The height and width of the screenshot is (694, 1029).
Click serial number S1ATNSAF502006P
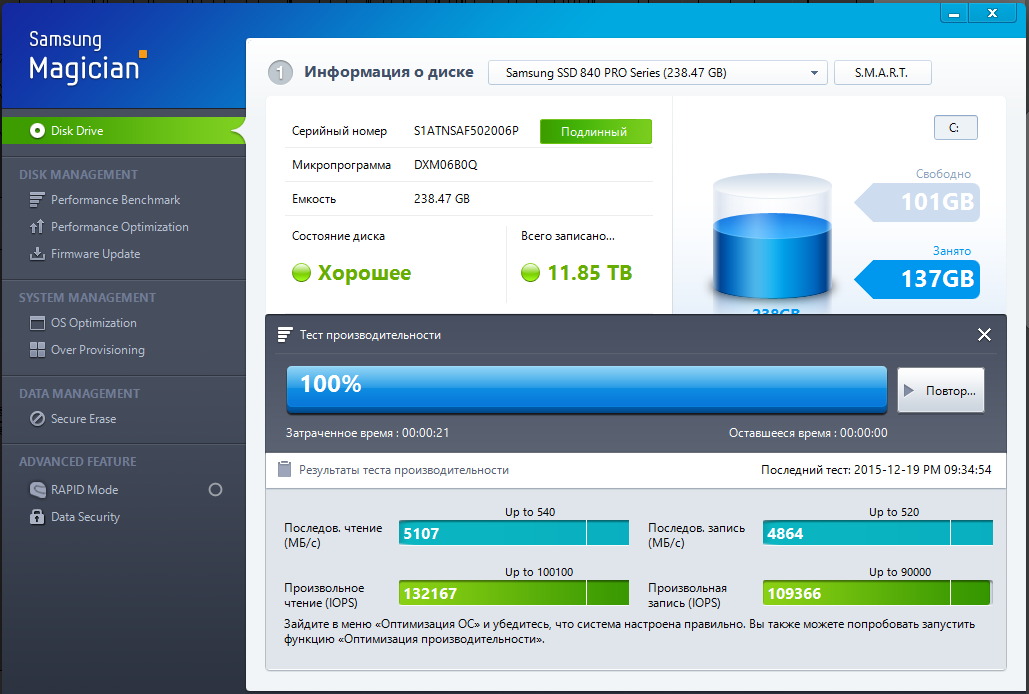466,131
